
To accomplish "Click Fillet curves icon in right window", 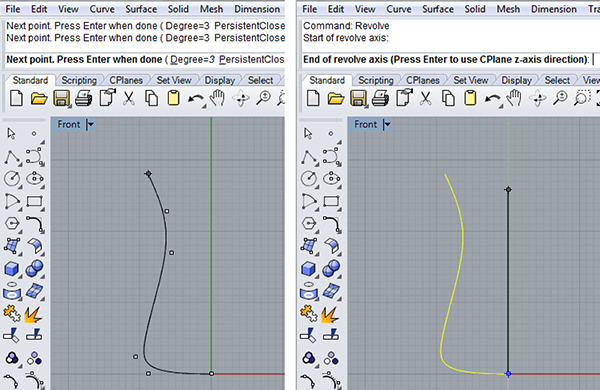I will [x=332, y=224].
